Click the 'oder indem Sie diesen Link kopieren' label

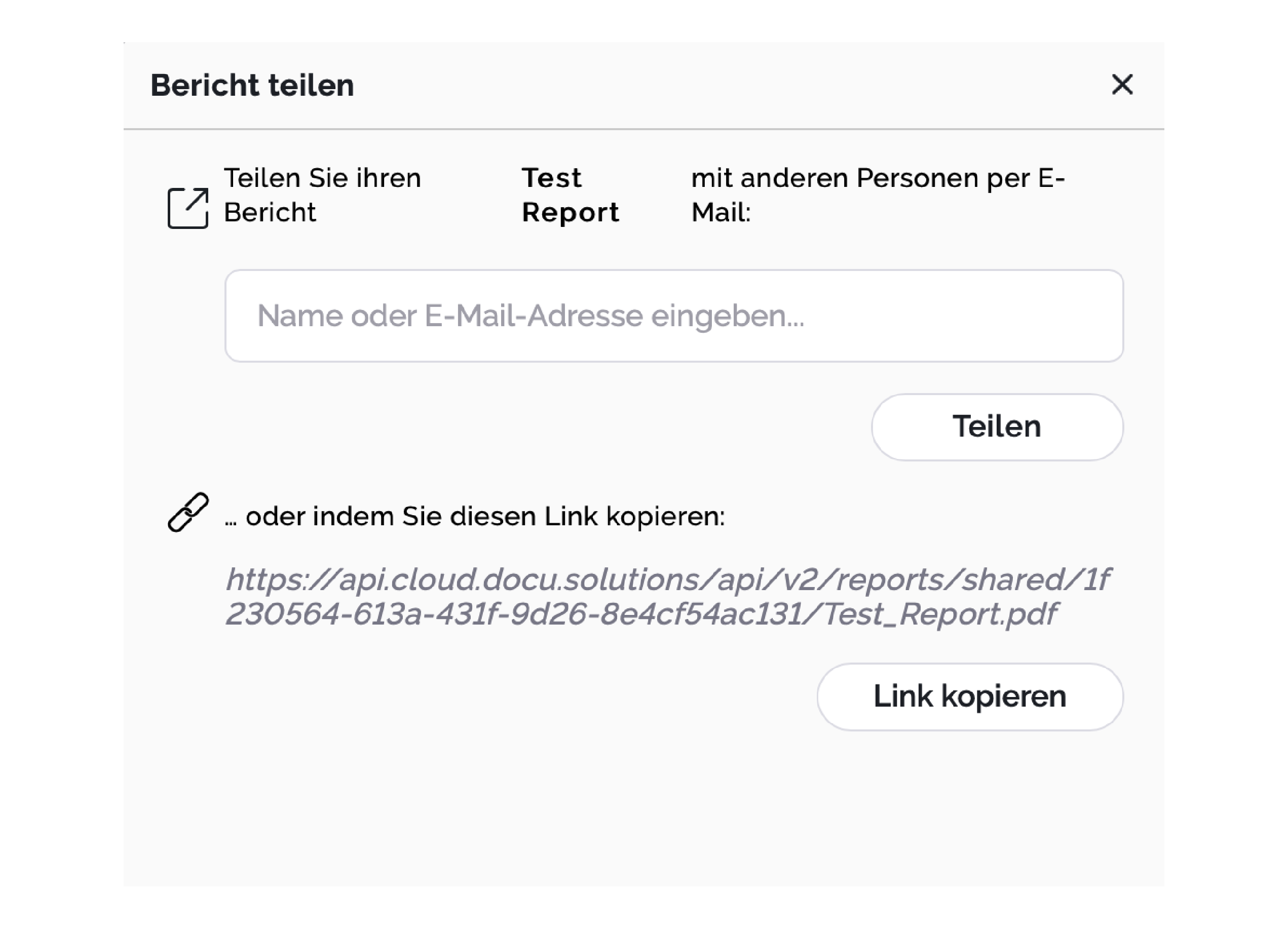pos(474,516)
